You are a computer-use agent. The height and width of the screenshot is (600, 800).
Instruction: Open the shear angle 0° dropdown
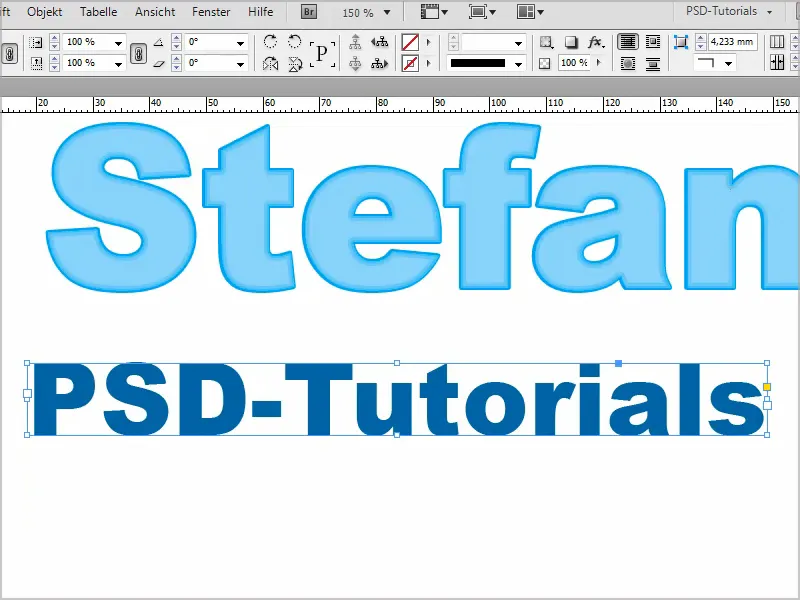(x=240, y=64)
